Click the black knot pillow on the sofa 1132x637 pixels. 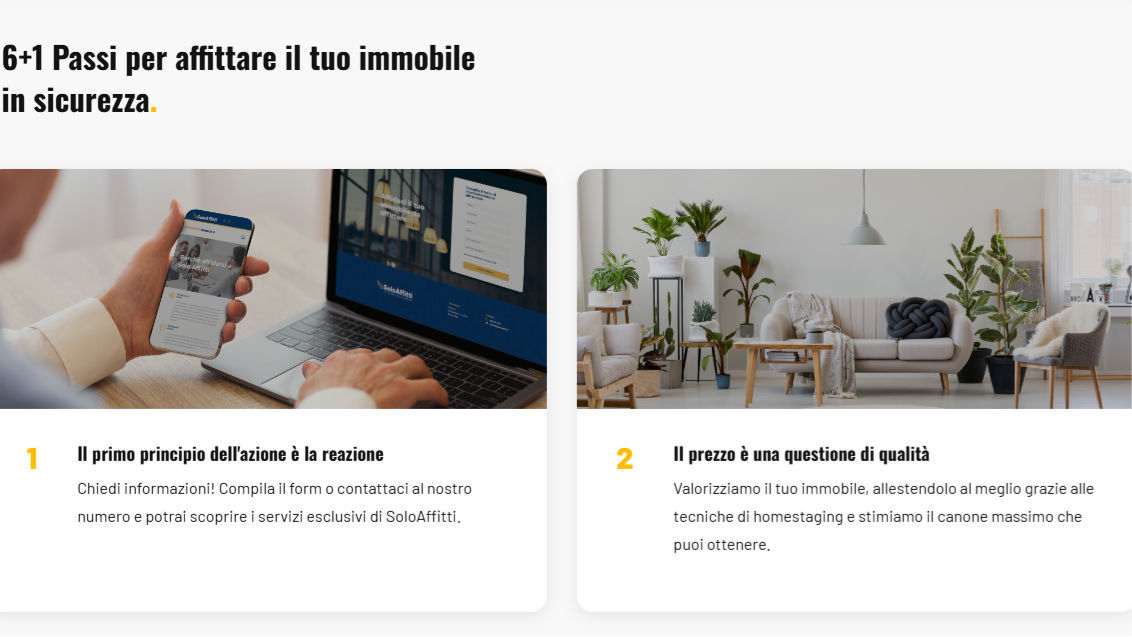(x=918, y=318)
